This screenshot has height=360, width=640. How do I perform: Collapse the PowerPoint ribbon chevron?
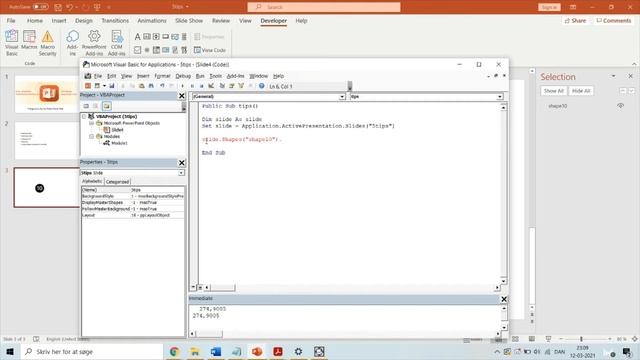634,64
